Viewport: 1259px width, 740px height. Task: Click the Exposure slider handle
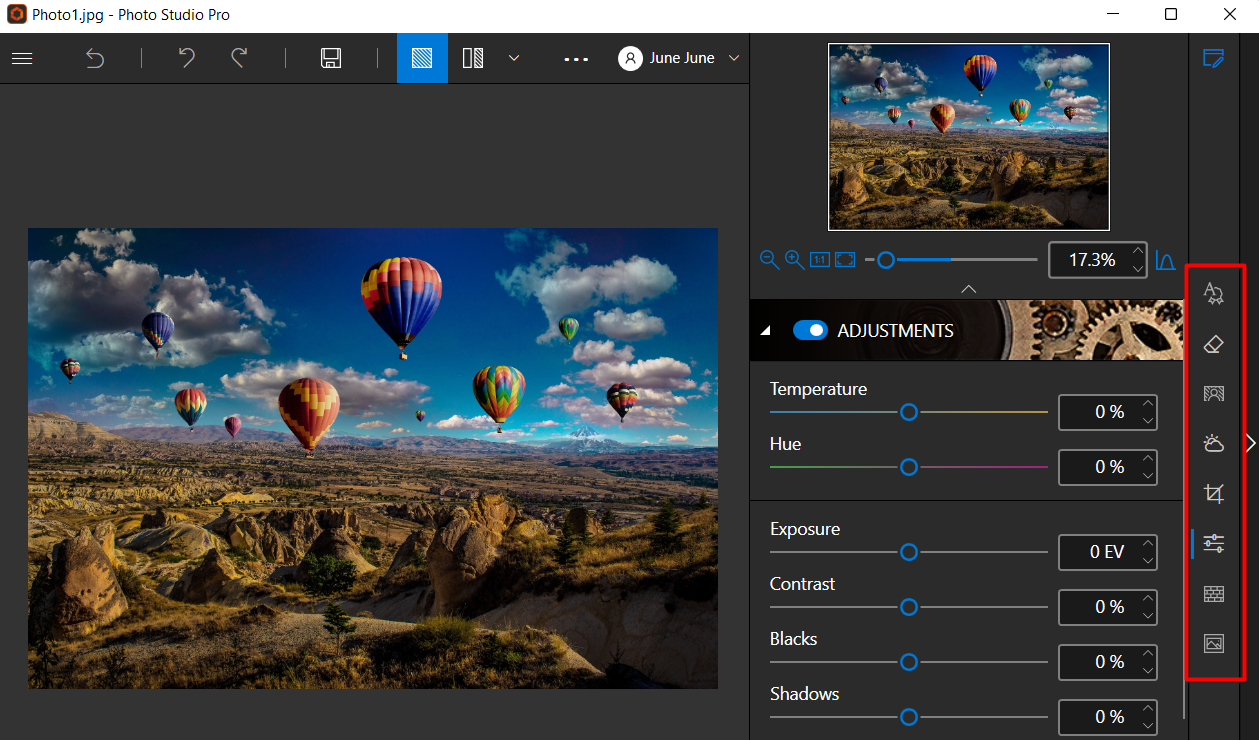click(909, 552)
